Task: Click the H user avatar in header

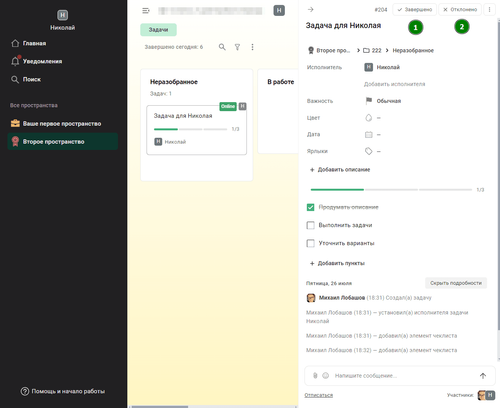Action: (x=279, y=11)
